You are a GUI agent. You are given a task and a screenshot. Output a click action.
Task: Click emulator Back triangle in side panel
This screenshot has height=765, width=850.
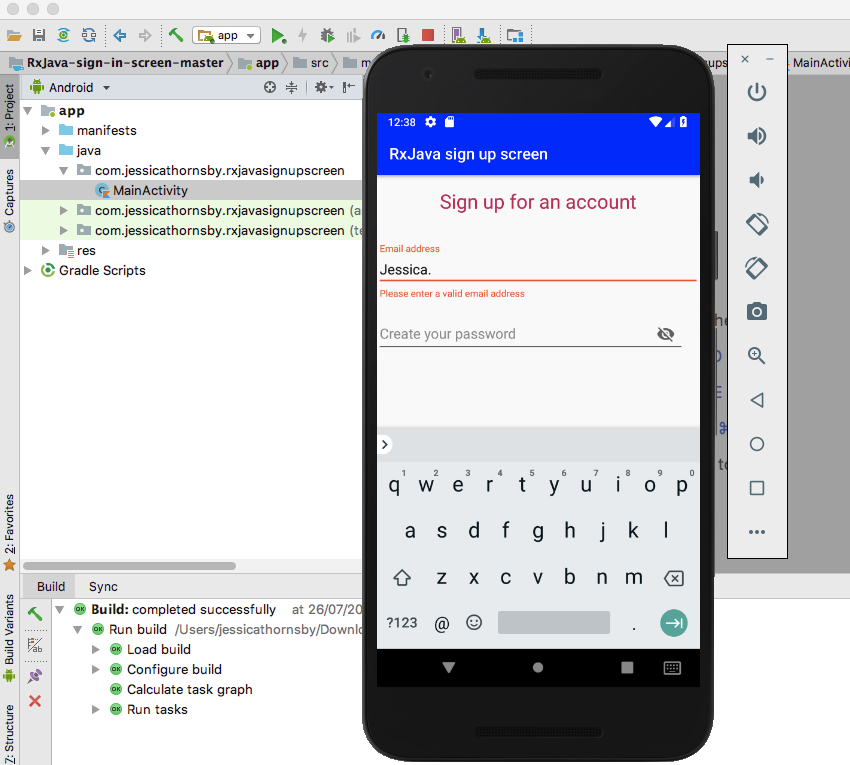coord(757,400)
